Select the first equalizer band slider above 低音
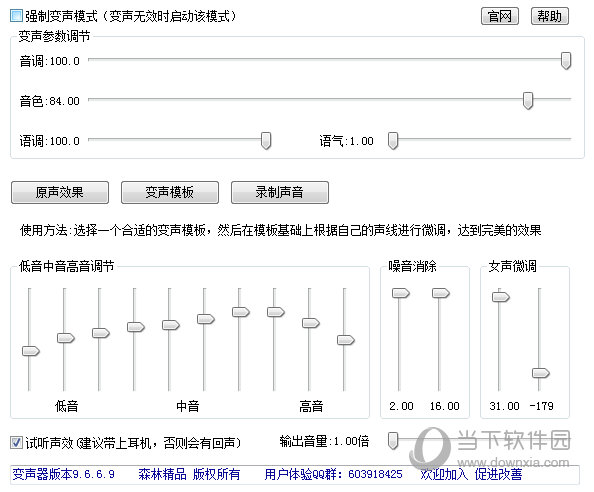 31,351
